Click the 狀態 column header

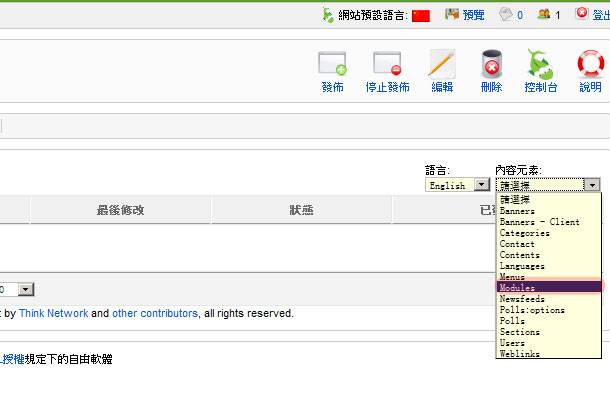[x=301, y=210]
